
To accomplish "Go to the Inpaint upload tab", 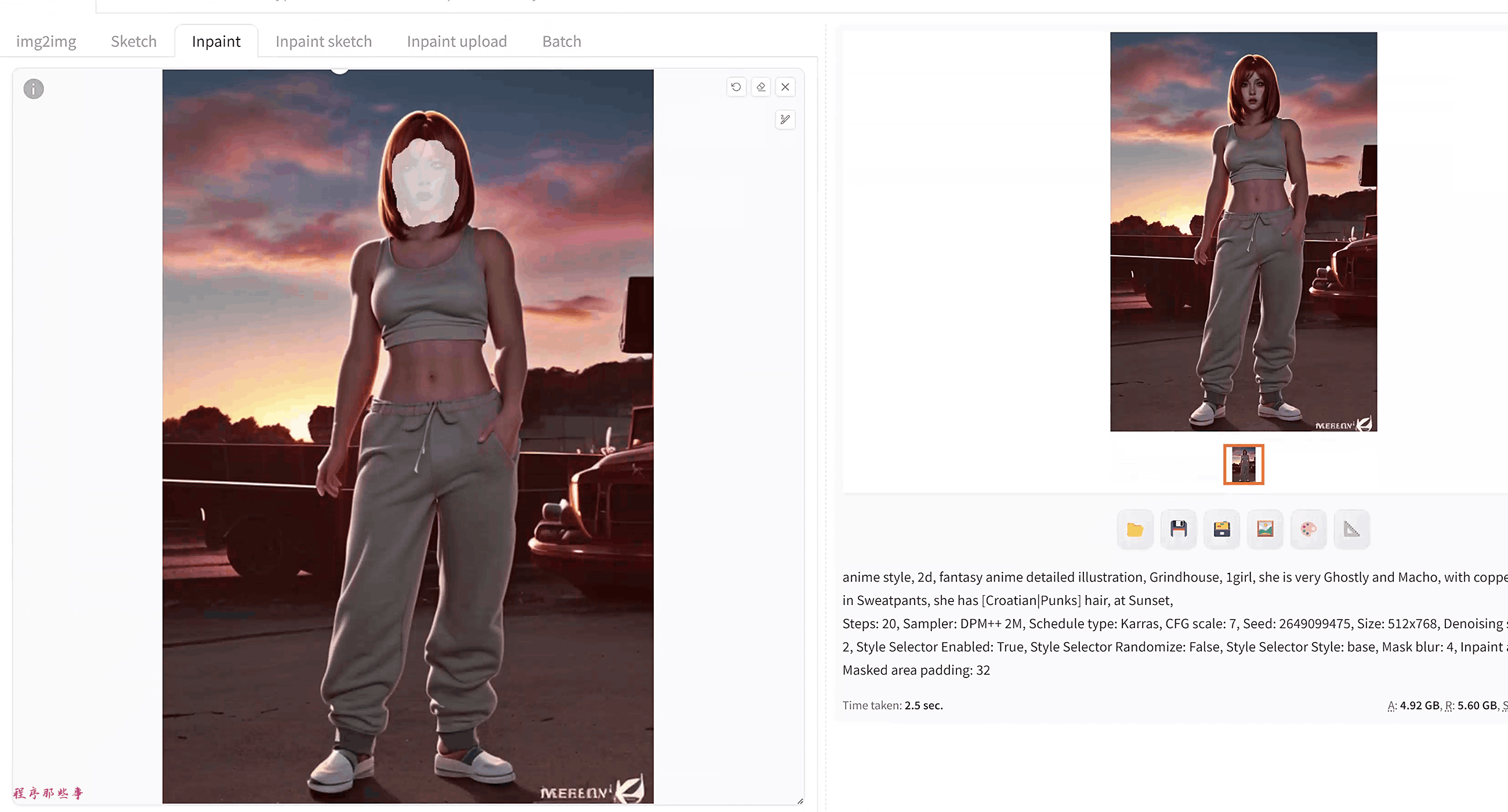I will point(456,42).
